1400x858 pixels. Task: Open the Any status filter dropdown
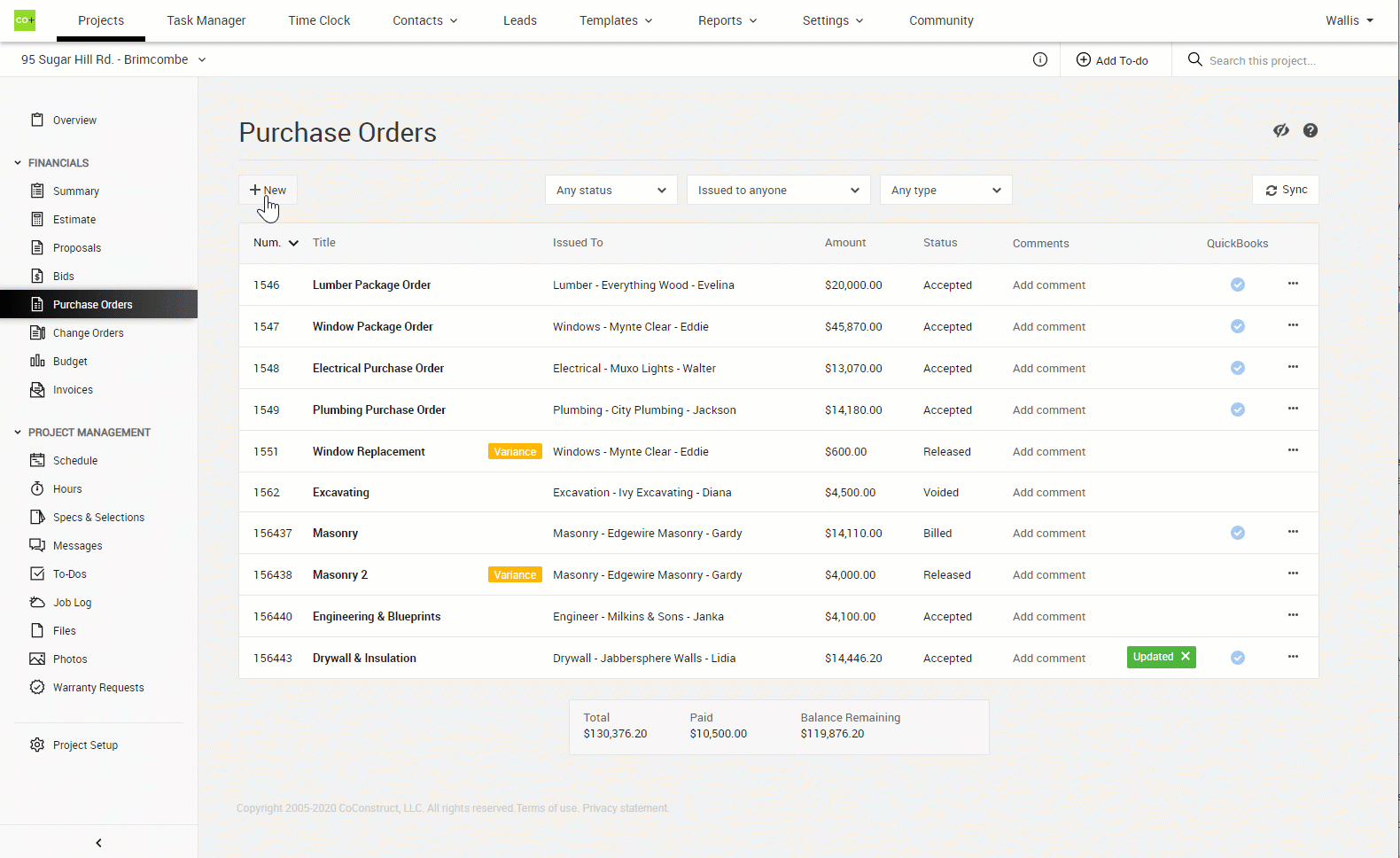click(611, 190)
